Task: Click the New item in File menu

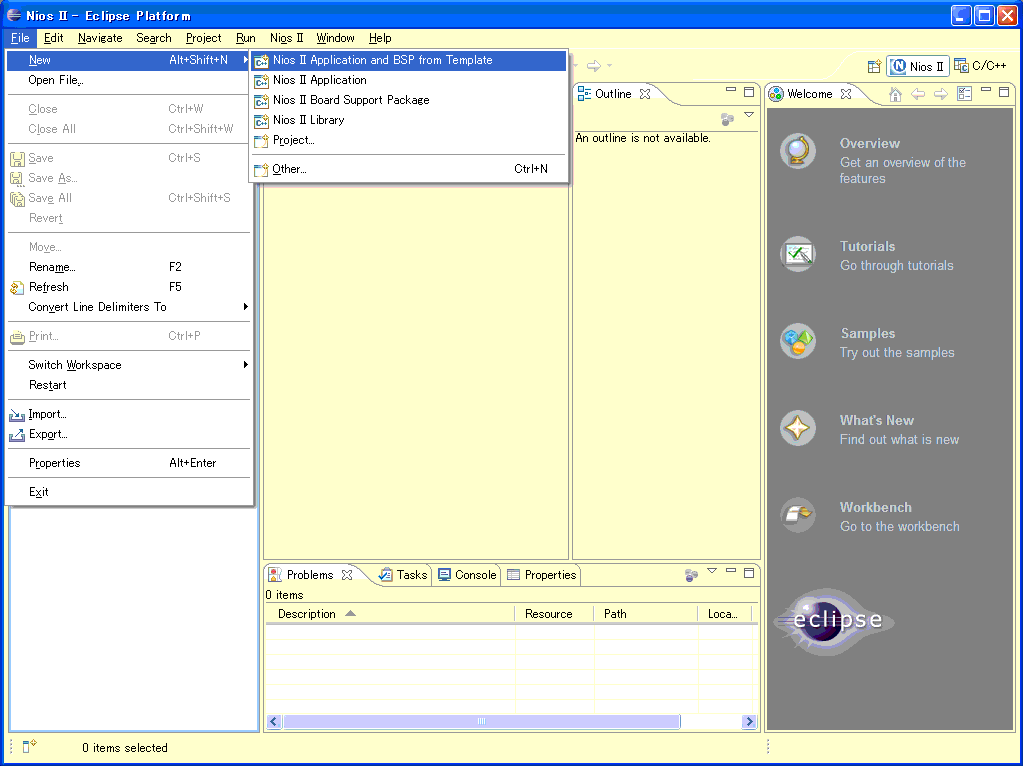Action: coord(129,60)
